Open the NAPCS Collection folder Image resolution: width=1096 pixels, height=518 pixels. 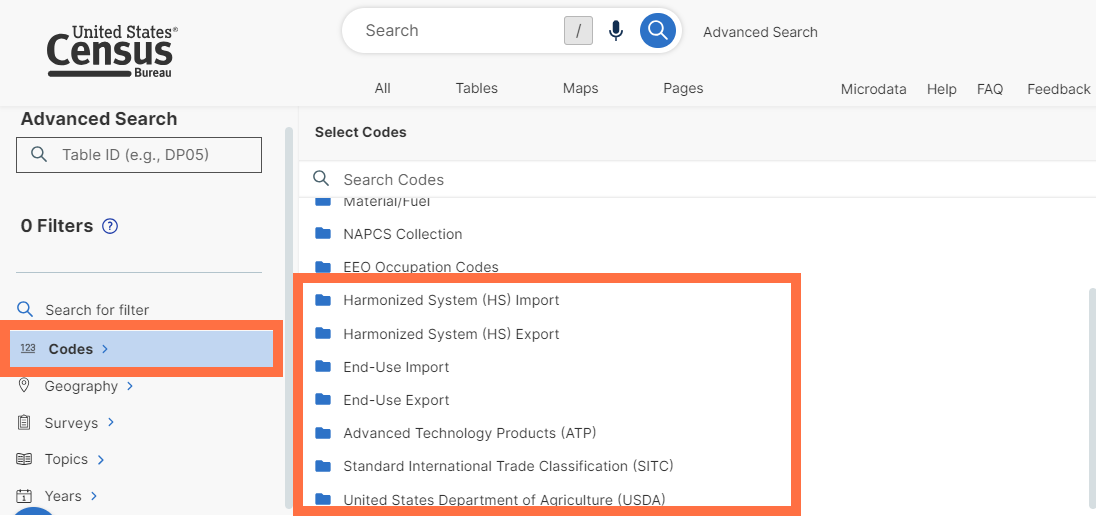[403, 234]
